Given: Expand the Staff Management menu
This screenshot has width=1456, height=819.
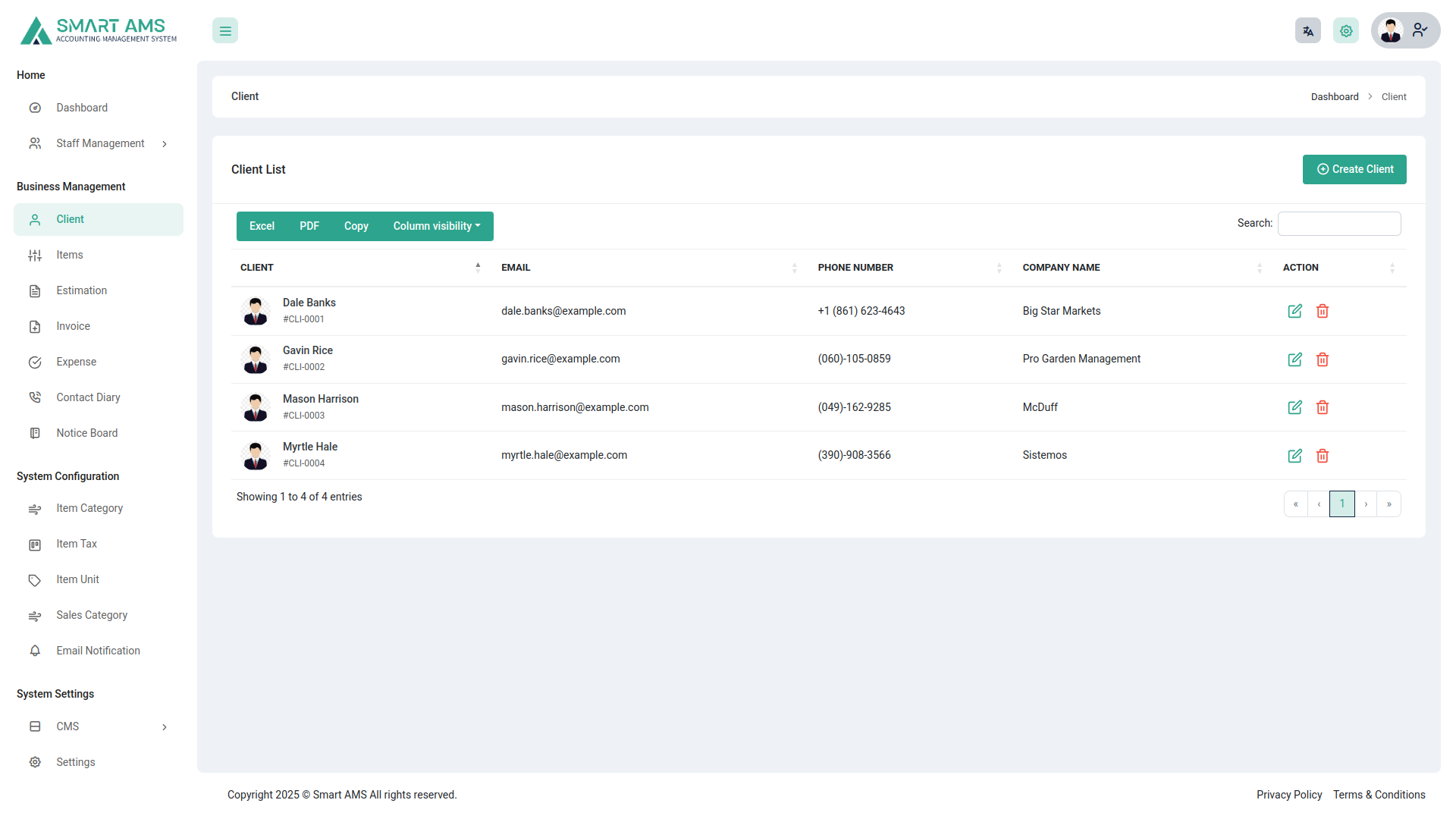Looking at the screenshot, I should point(100,143).
